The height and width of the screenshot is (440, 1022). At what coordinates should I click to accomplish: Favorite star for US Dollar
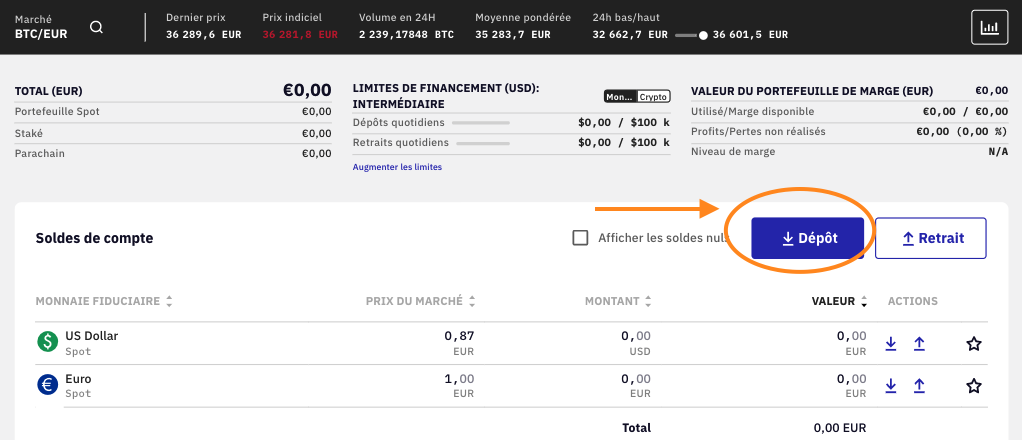pyautogui.click(x=974, y=344)
